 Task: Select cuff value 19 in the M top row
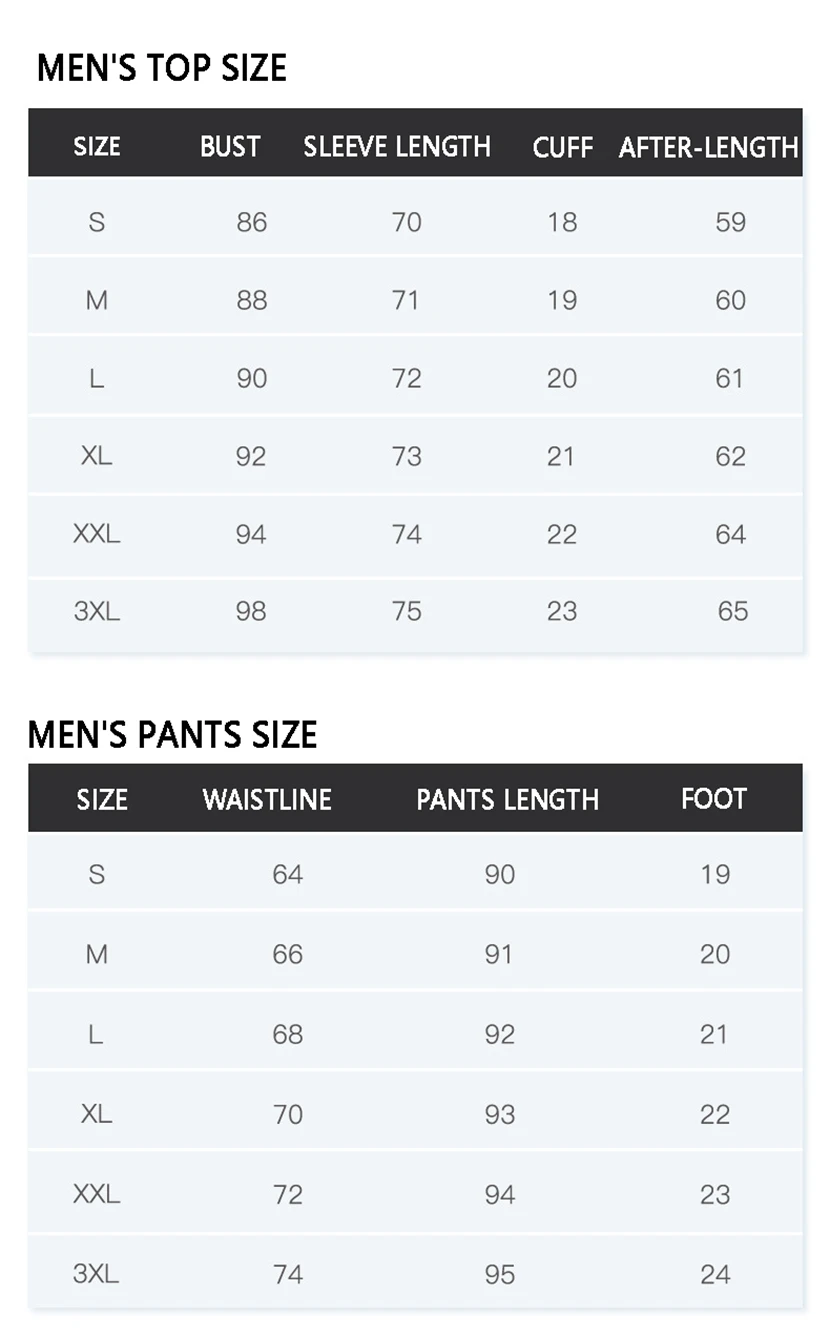point(562,300)
